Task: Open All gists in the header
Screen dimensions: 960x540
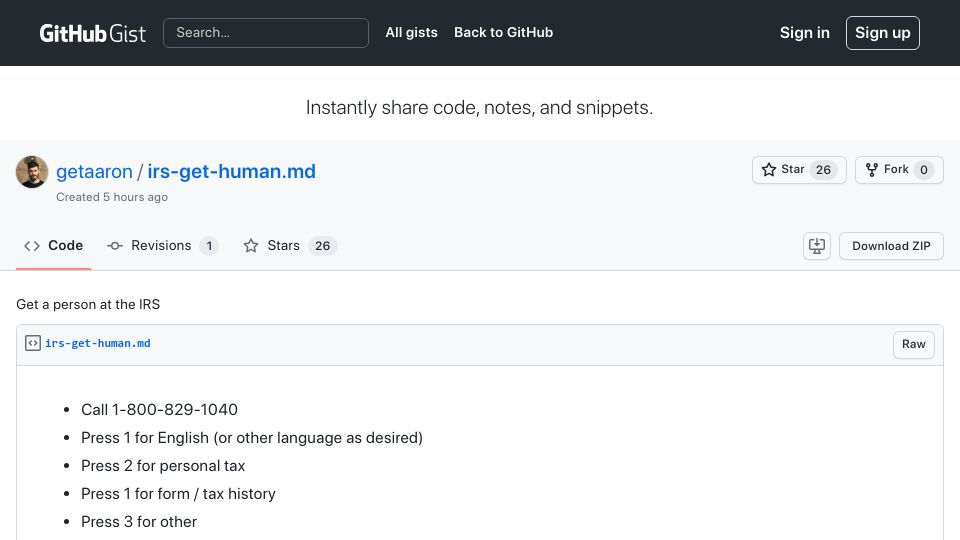Action: 411,32
